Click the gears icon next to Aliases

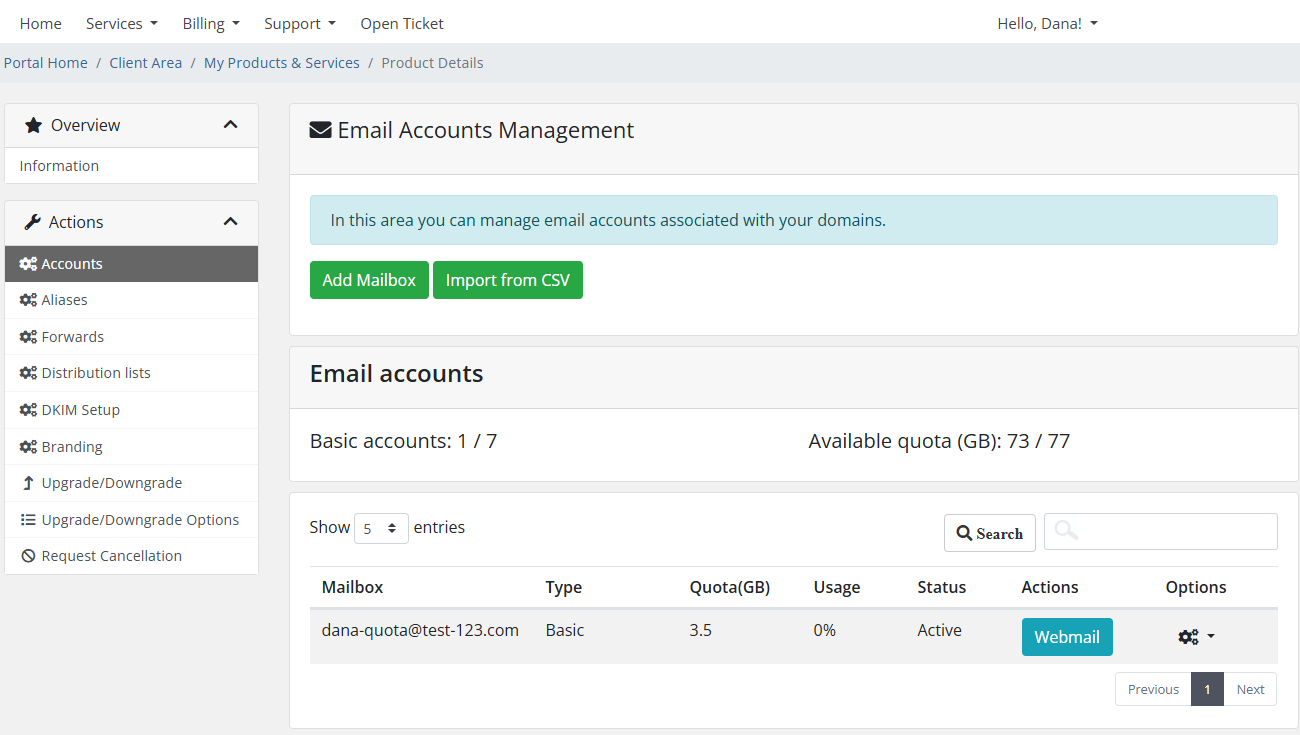pyautogui.click(x=28, y=300)
